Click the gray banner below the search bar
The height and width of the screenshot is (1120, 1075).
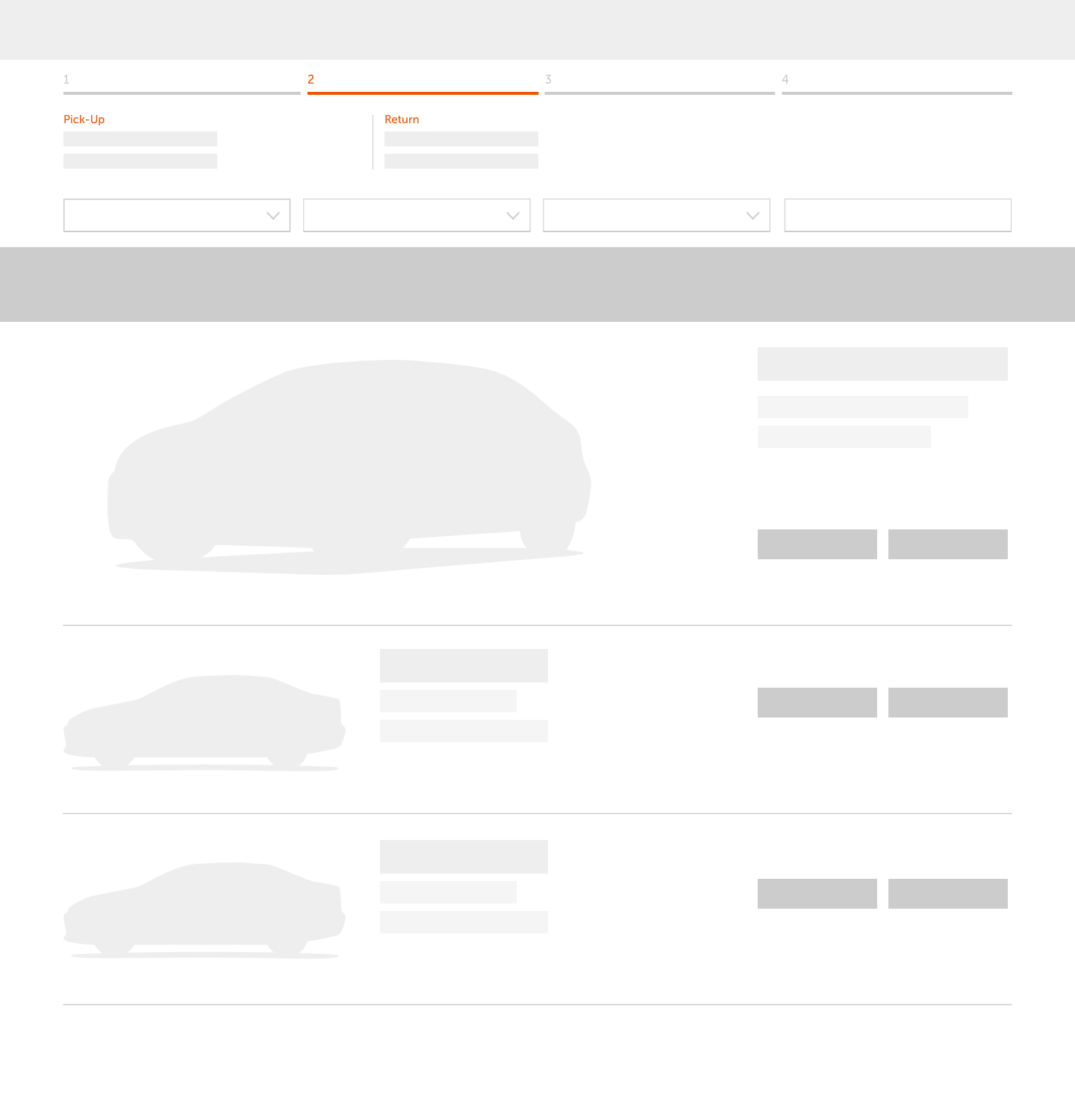tap(537, 284)
